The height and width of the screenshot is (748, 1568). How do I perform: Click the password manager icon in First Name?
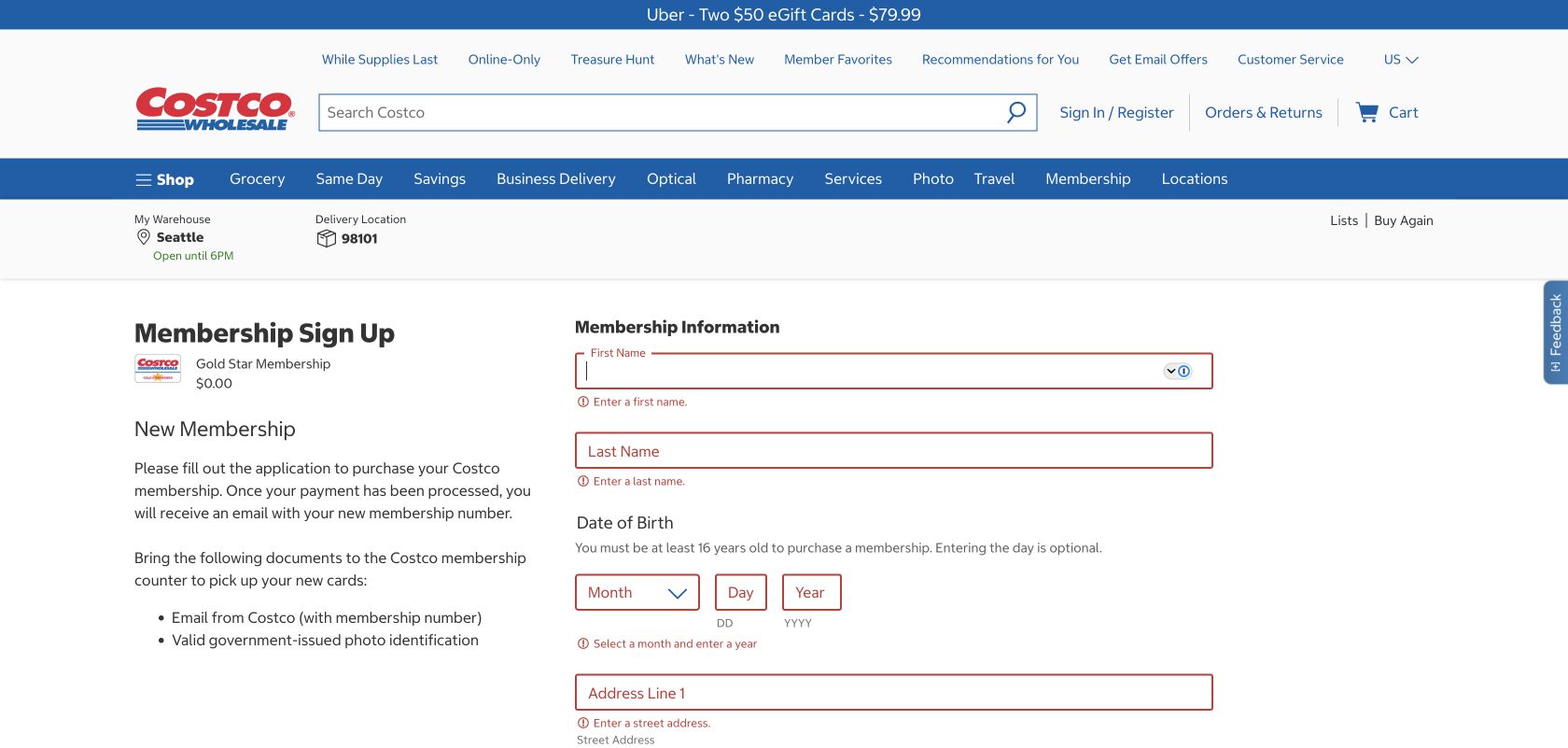tap(1178, 371)
